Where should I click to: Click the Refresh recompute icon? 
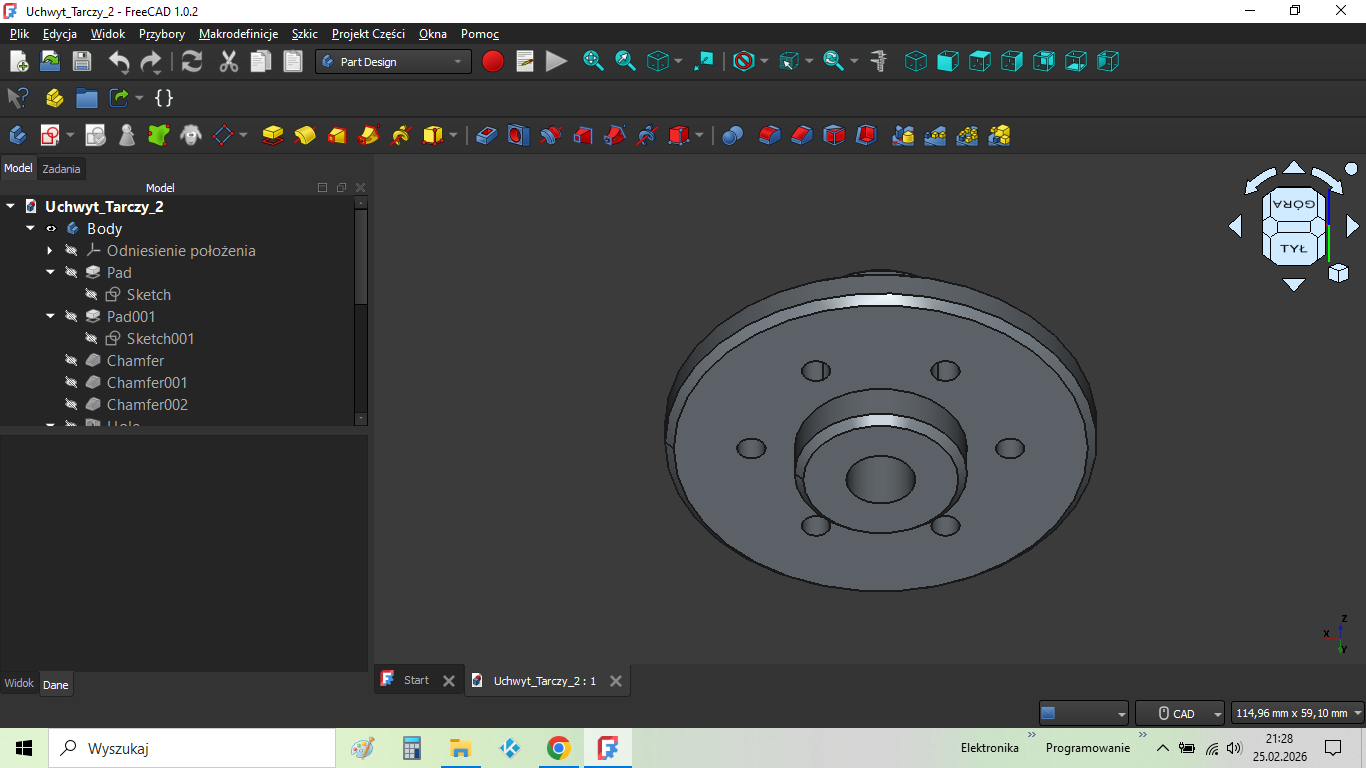[192, 62]
